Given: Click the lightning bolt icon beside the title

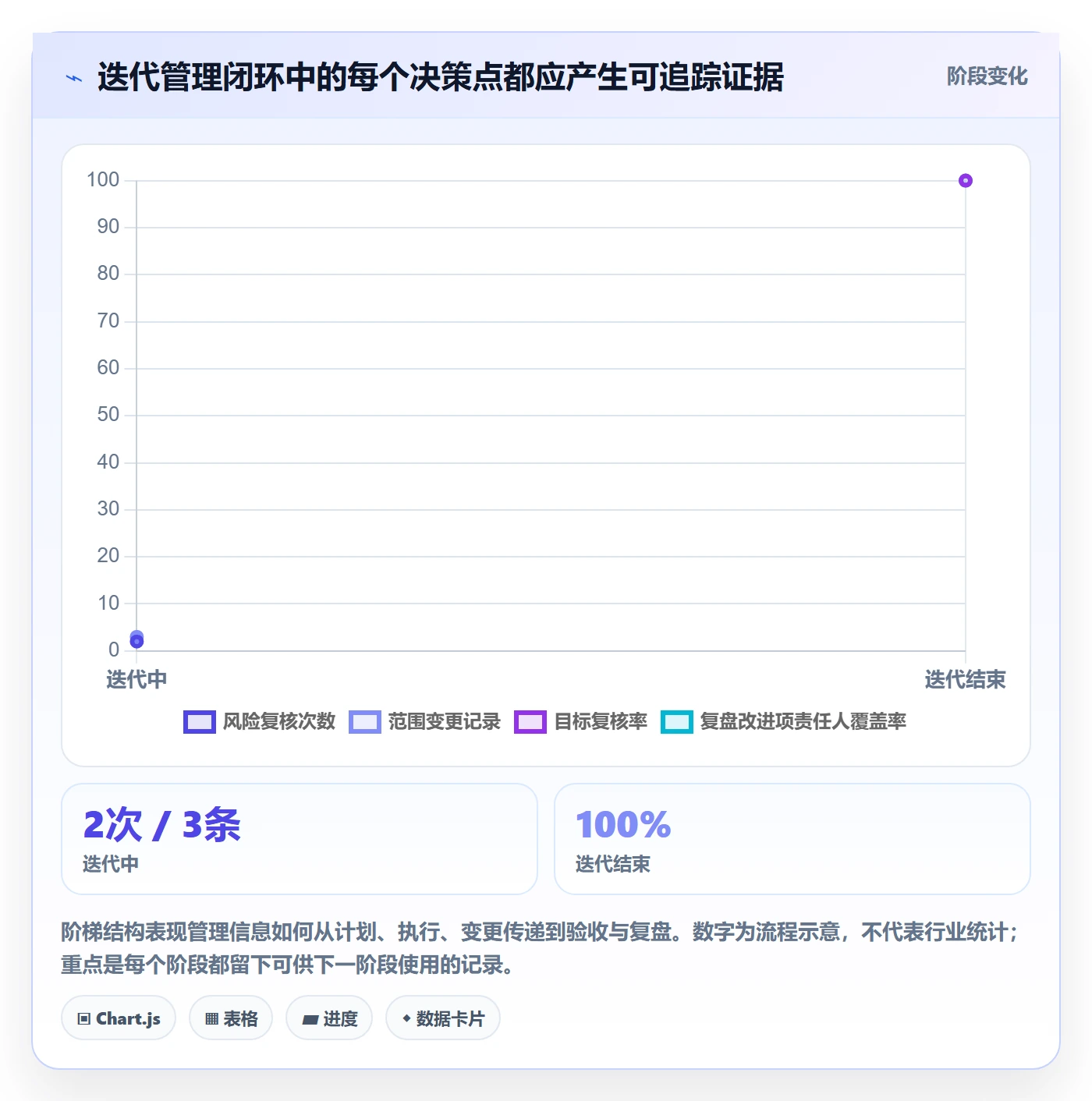Looking at the screenshot, I should pyautogui.click(x=74, y=78).
